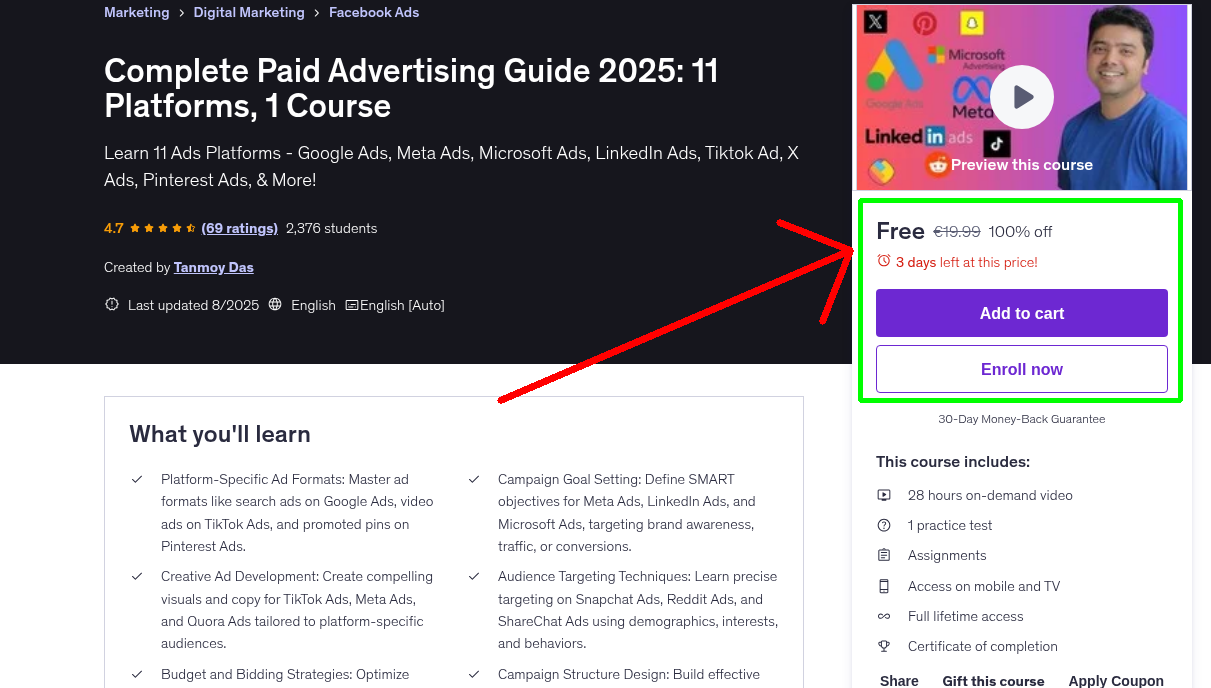
Task: Visit instructor Tanmoy Das profile
Action: click(214, 267)
